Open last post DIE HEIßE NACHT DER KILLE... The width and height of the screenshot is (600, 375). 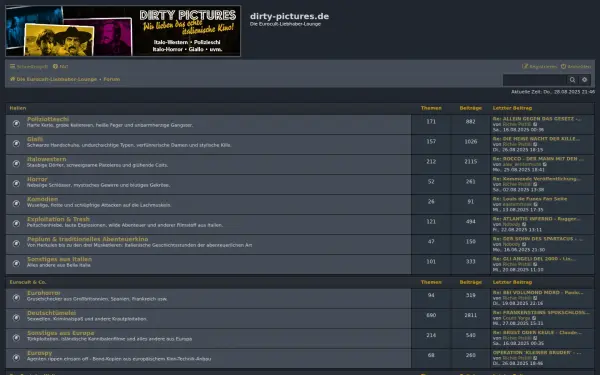[x=536, y=139]
